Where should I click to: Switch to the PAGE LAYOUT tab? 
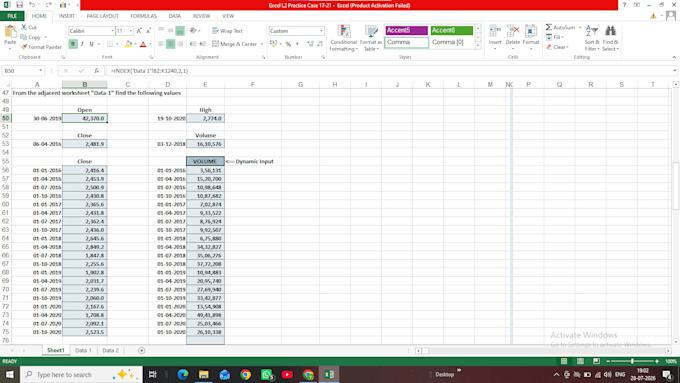(x=102, y=16)
